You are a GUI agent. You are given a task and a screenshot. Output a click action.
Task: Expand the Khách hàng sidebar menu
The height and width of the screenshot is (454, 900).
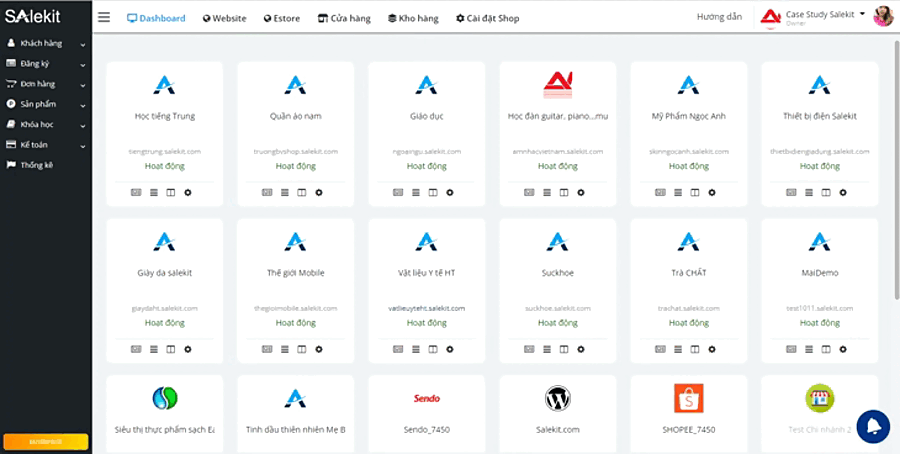click(46, 44)
